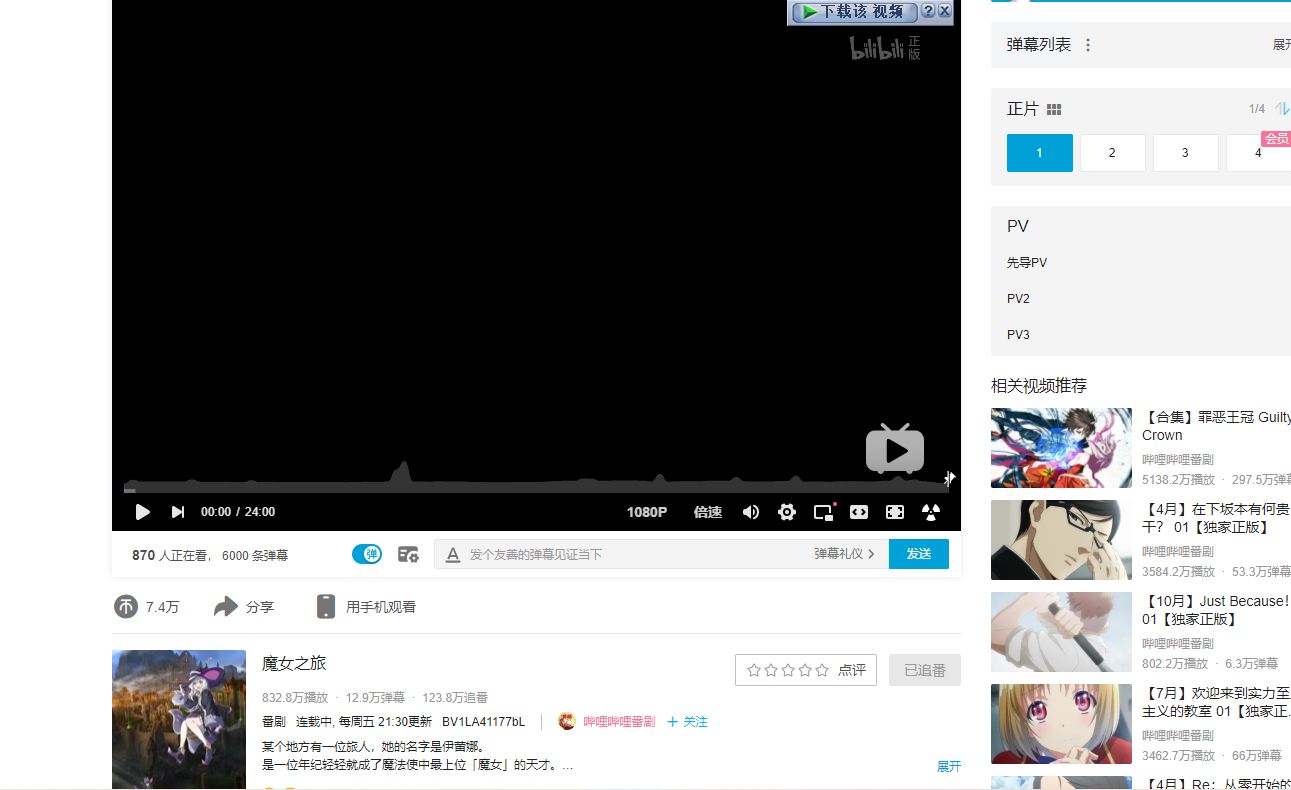Click the help question mark on download bar
Screen dimensions: 1291x790
(928, 11)
